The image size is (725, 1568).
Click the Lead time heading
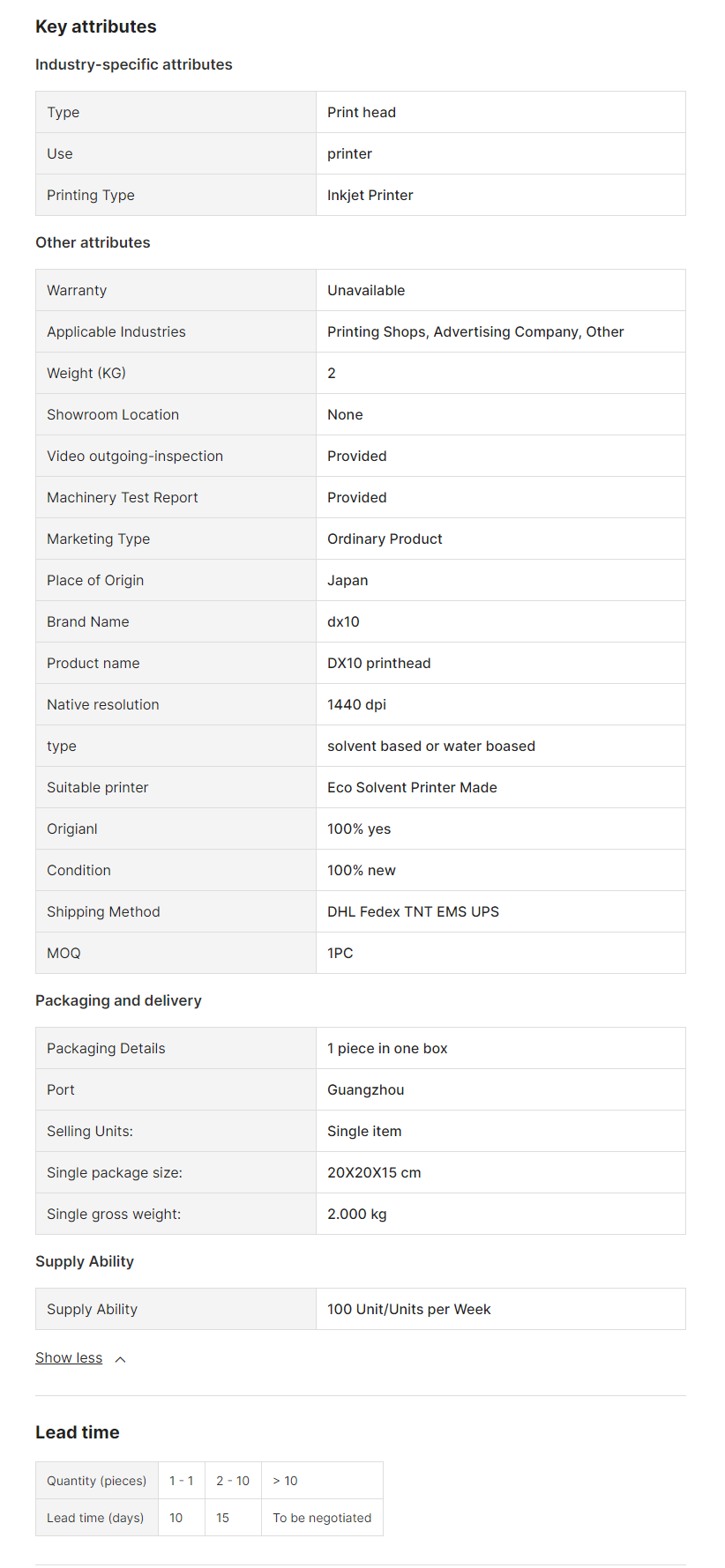(78, 1432)
